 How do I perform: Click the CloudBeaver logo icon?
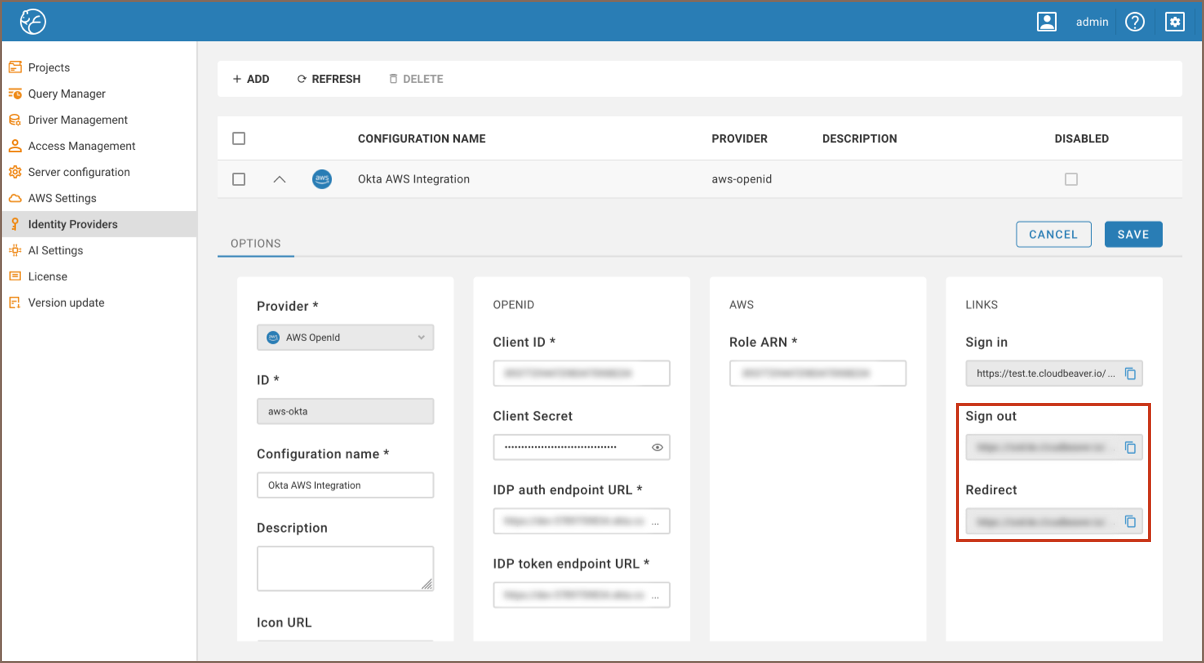click(33, 21)
